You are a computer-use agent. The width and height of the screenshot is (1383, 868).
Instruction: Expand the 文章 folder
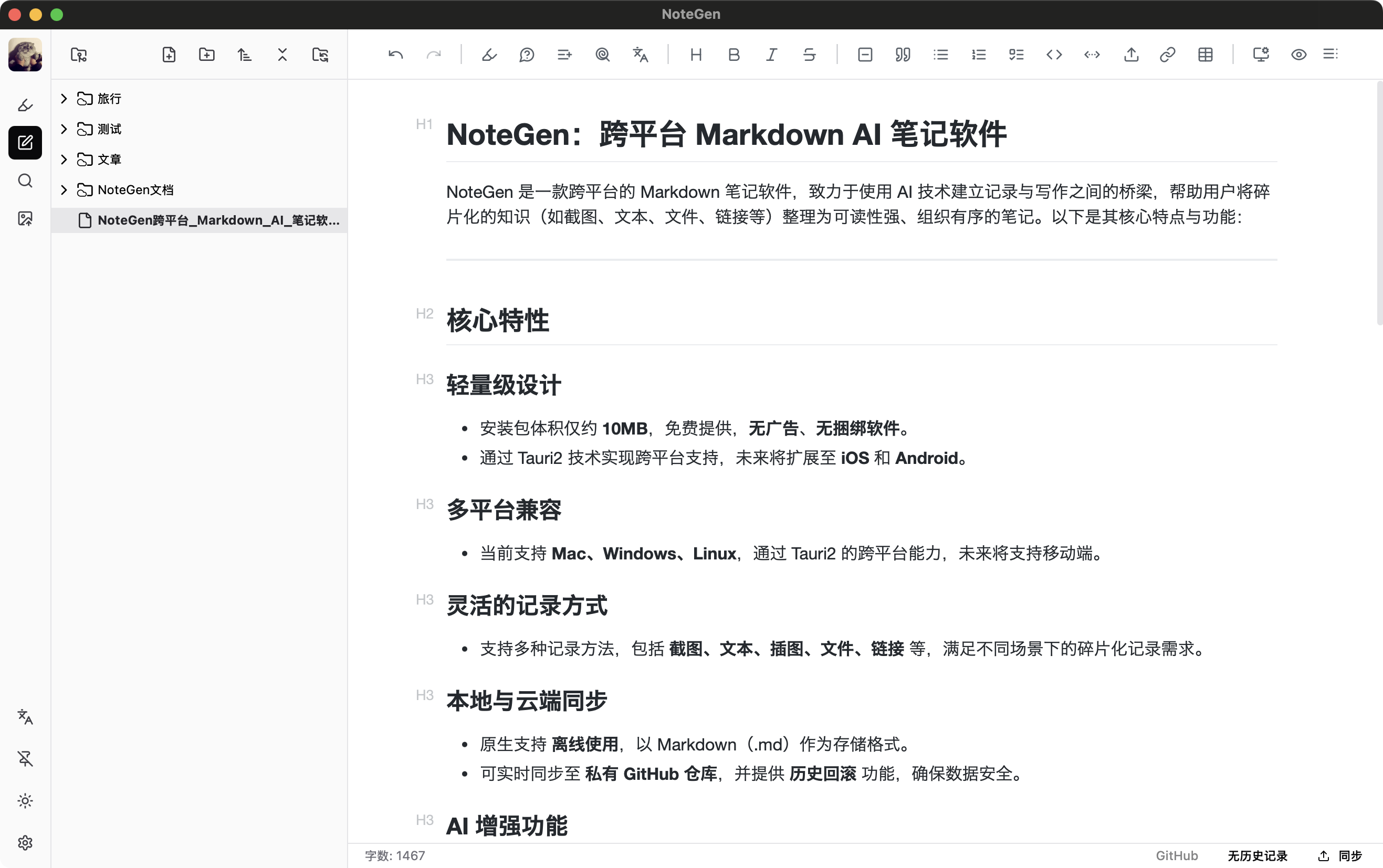65,159
